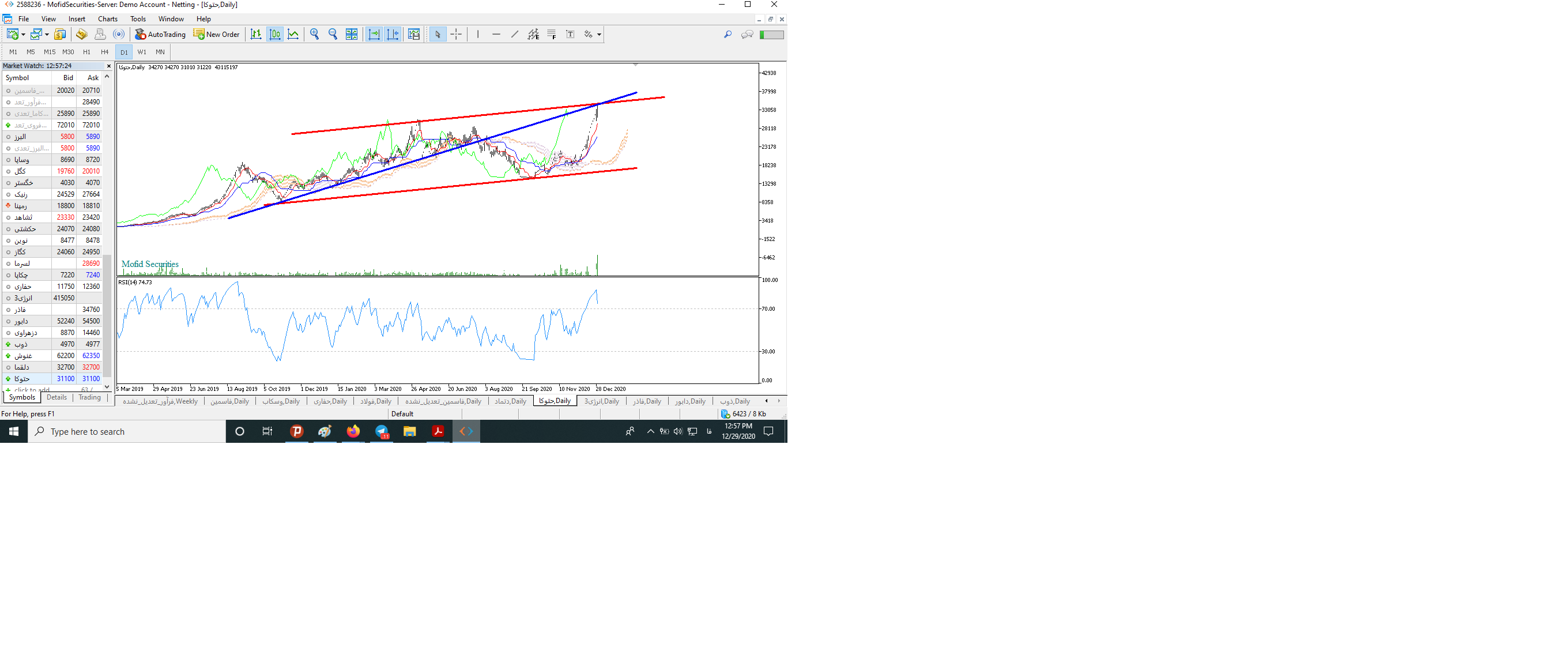1568x670 pixels.
Task: Close the Market Watch panel
Action: coord(109,66)
